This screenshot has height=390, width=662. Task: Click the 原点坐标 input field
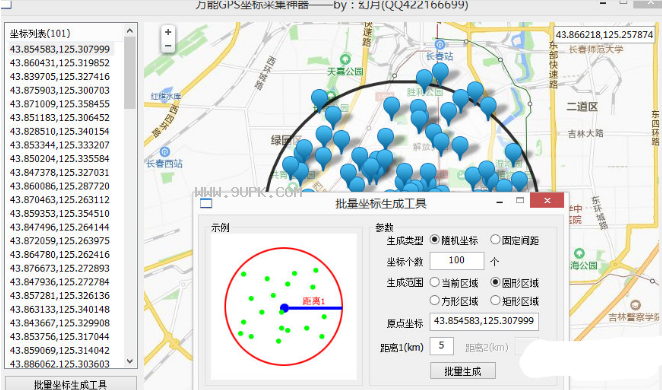[484, 321]
